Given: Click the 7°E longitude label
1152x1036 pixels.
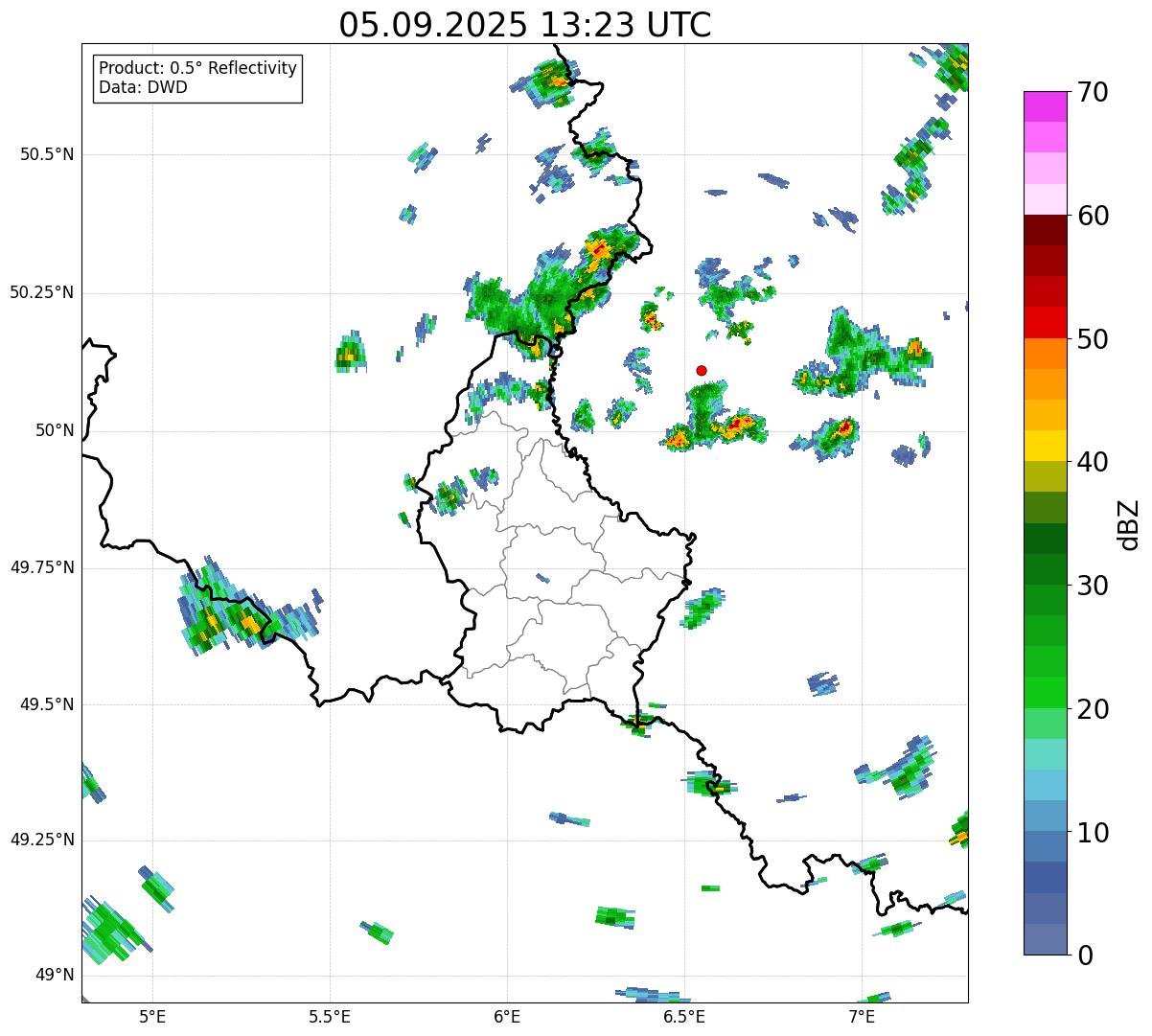Looking at the screenshot, I should [862, 1016].
